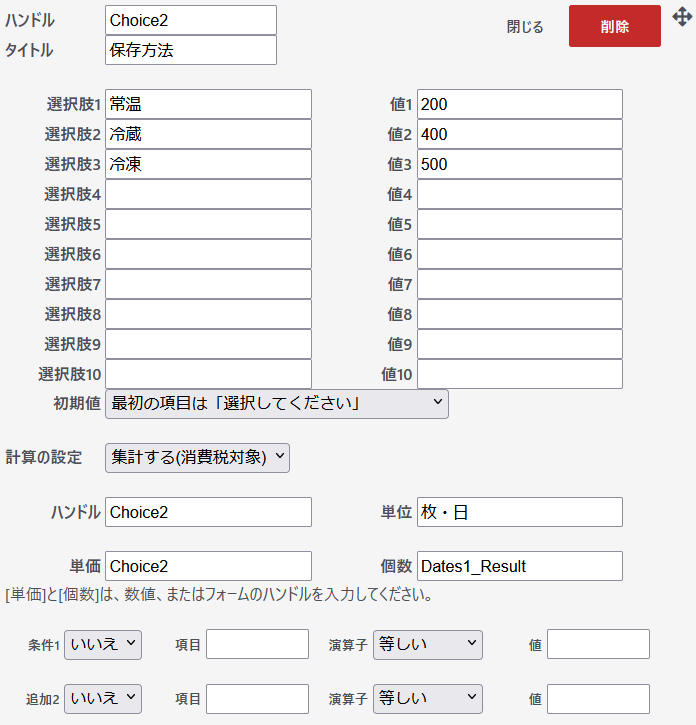
Task: Click the empty 値8 field
Action: point(520,314)
